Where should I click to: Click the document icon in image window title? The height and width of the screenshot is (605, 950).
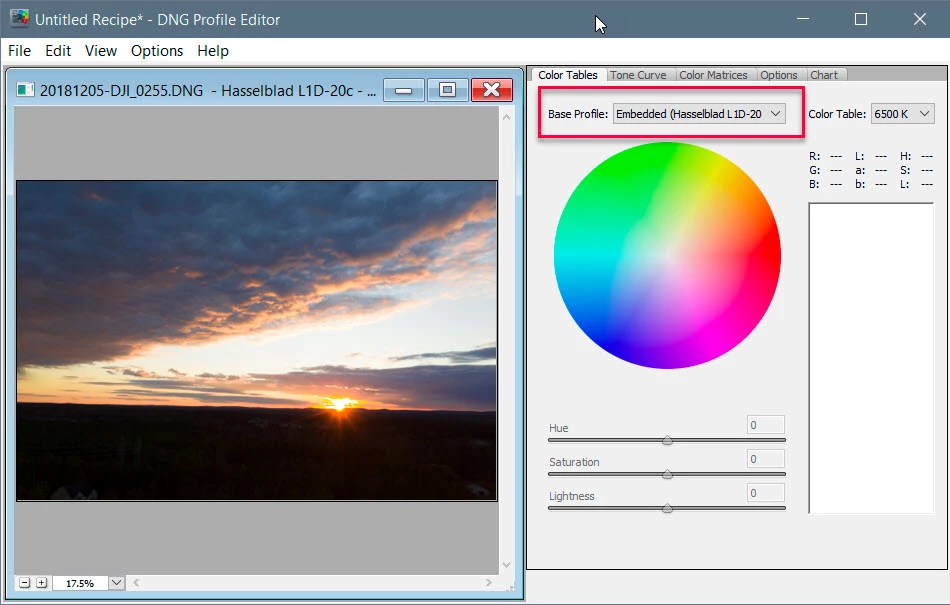(x=25, y=90)
